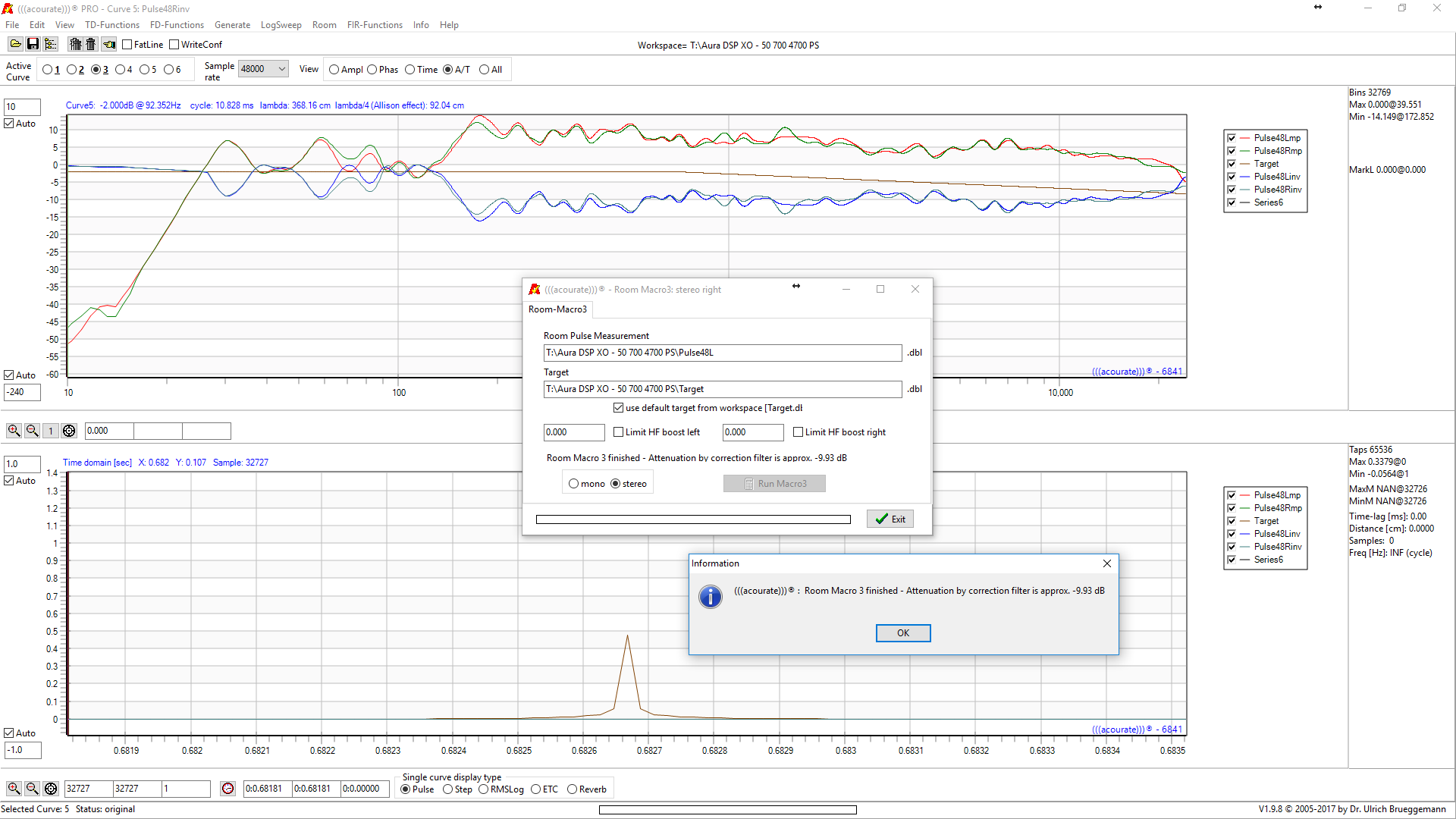The width and height of the screenshot is (1456, 819).
Task: Click the left HF boost value field
Action: (574, 432)
